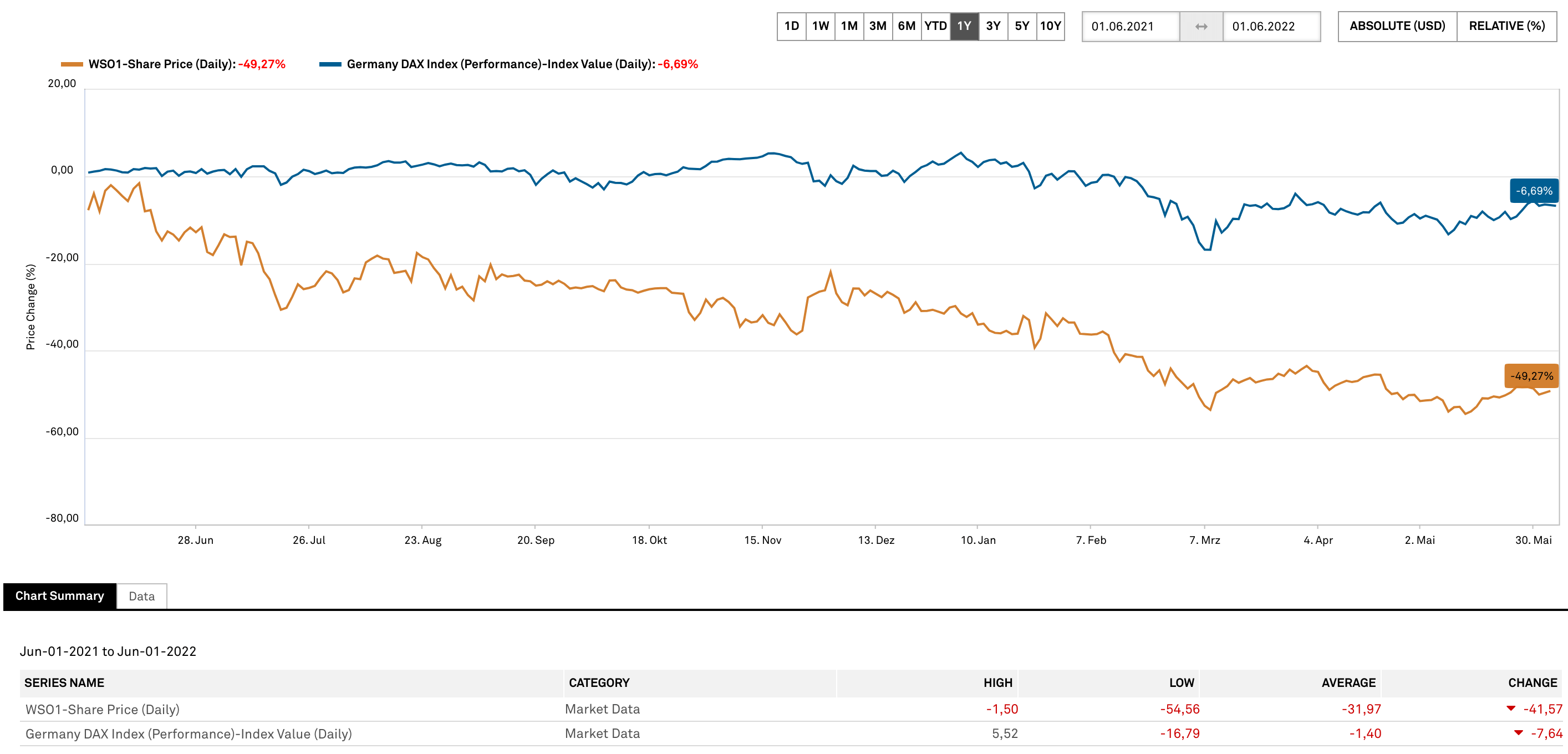Screen dimensions: 1568x754
Task: Select the 1M time period
Action: point(848,26)
